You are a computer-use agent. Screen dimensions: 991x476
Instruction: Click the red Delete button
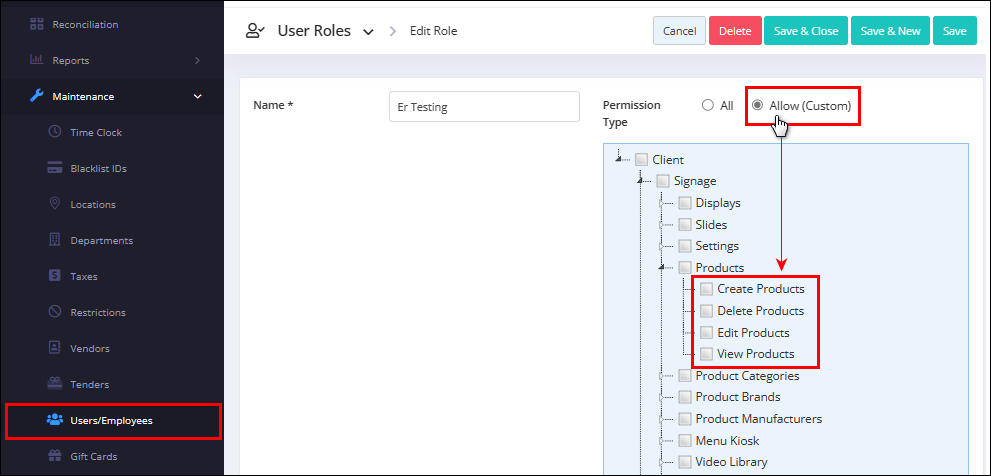[x=735, y=31]
